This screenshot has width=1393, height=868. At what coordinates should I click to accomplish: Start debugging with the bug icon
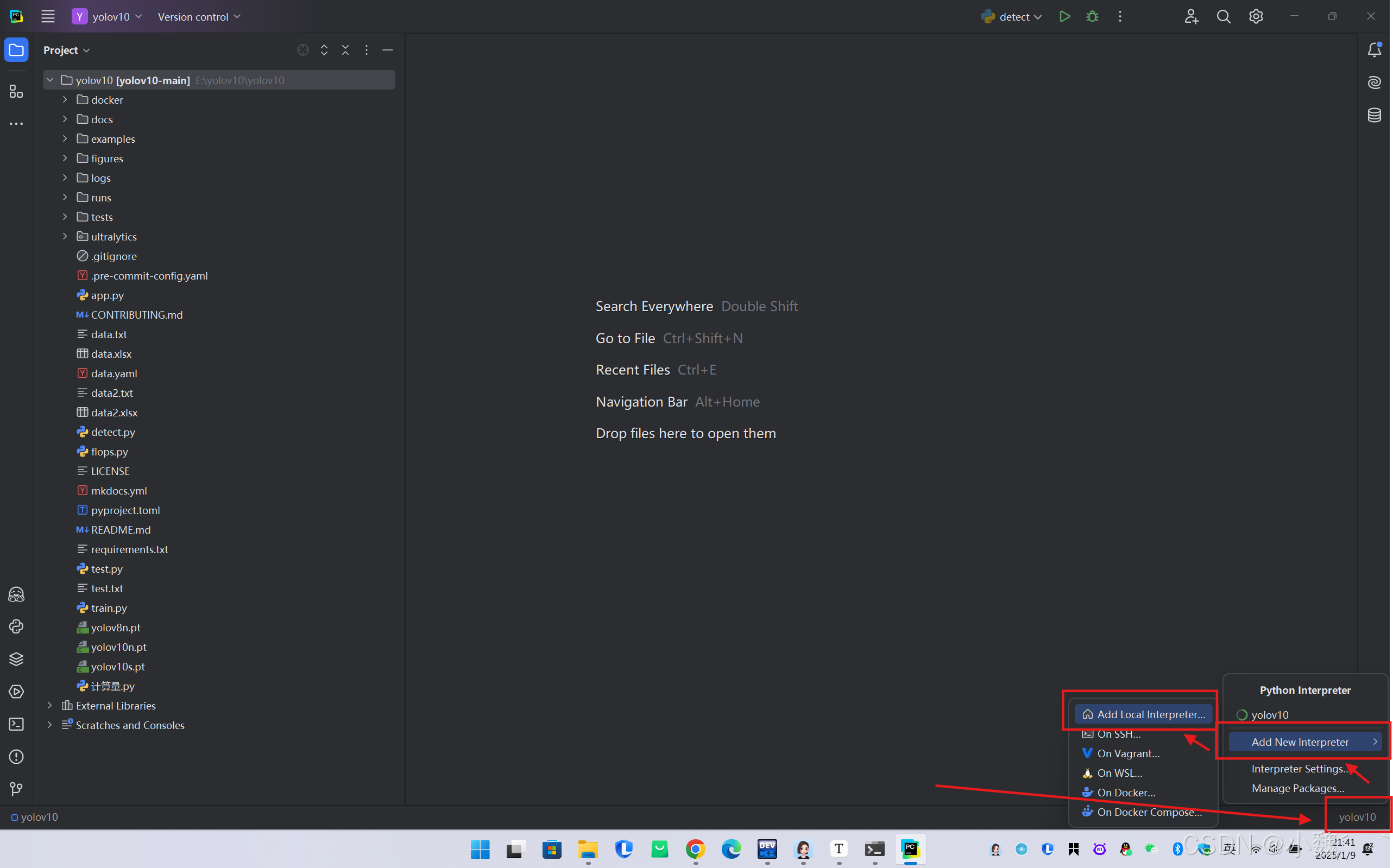click(1092, 16)
